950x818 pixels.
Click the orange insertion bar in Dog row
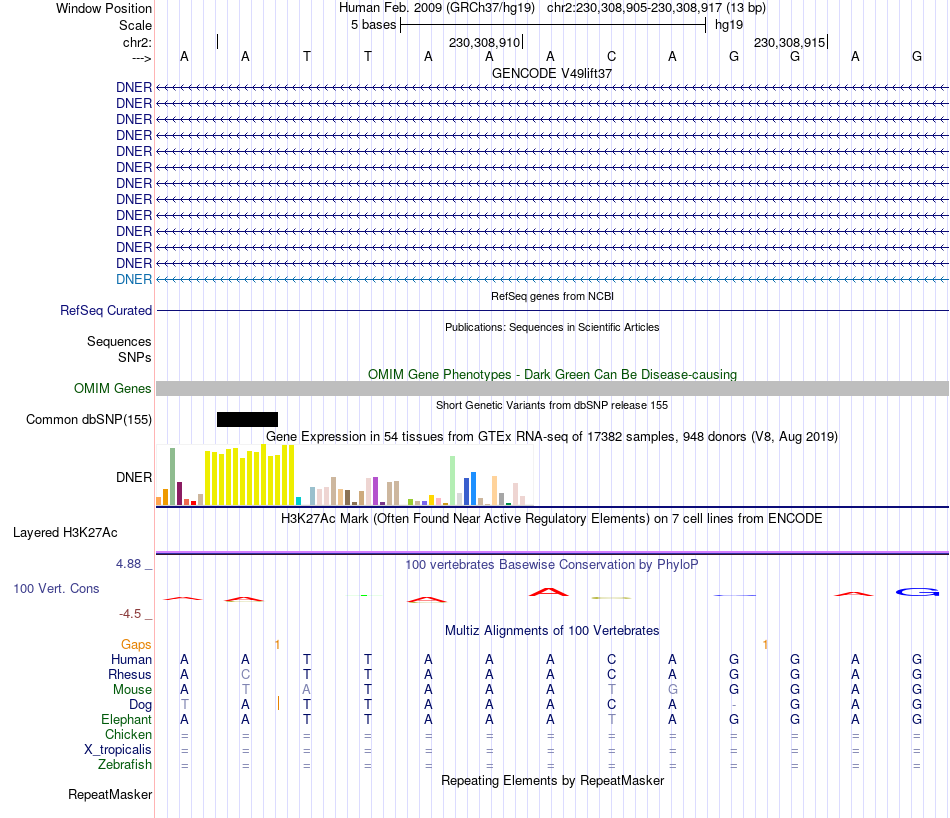point(278,703)
